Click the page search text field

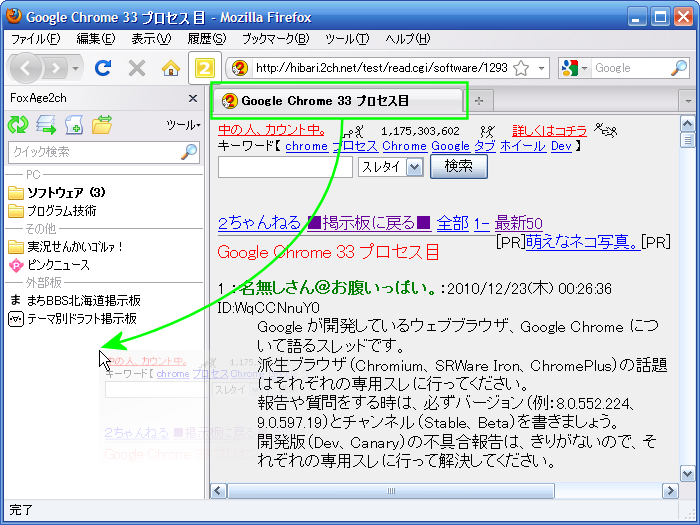click(285, 167)
